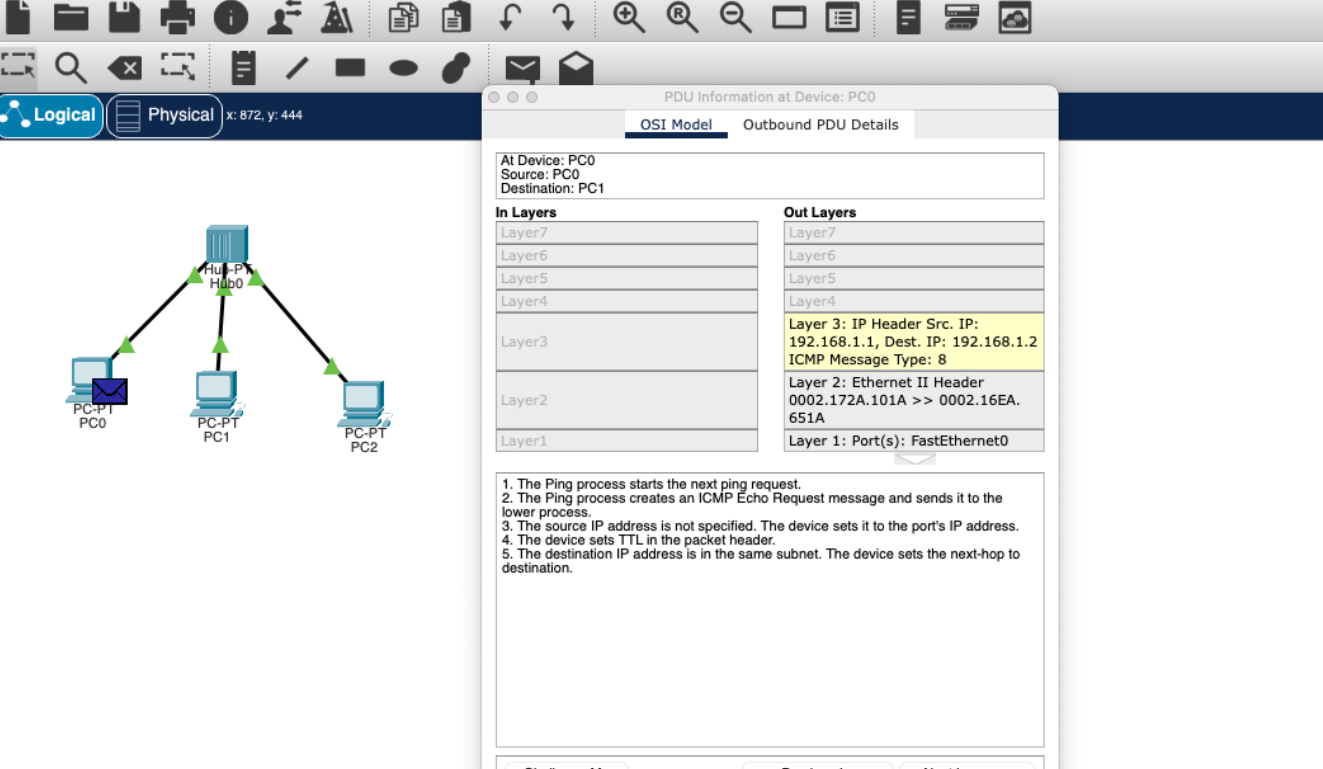Image resolution: width=1323 pixels, height=769 pixels.
Task: Select the OSI Model tab
Action: click(x=676, y=125)
